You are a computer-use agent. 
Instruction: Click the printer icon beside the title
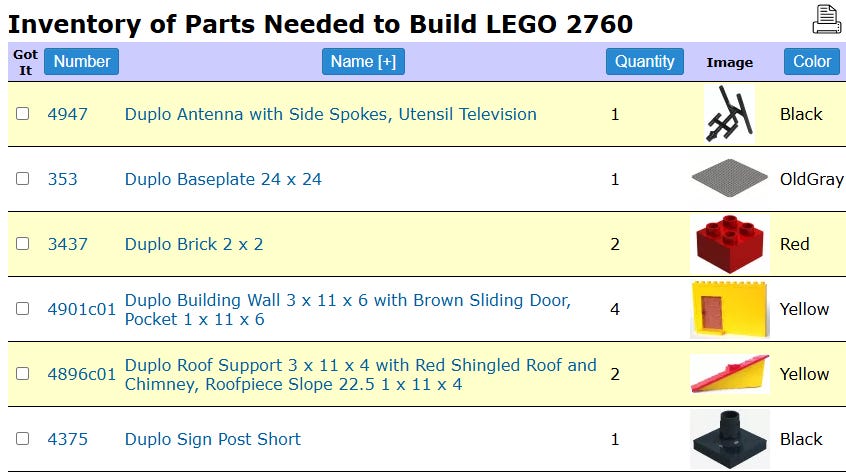click(x=826, y=19)
